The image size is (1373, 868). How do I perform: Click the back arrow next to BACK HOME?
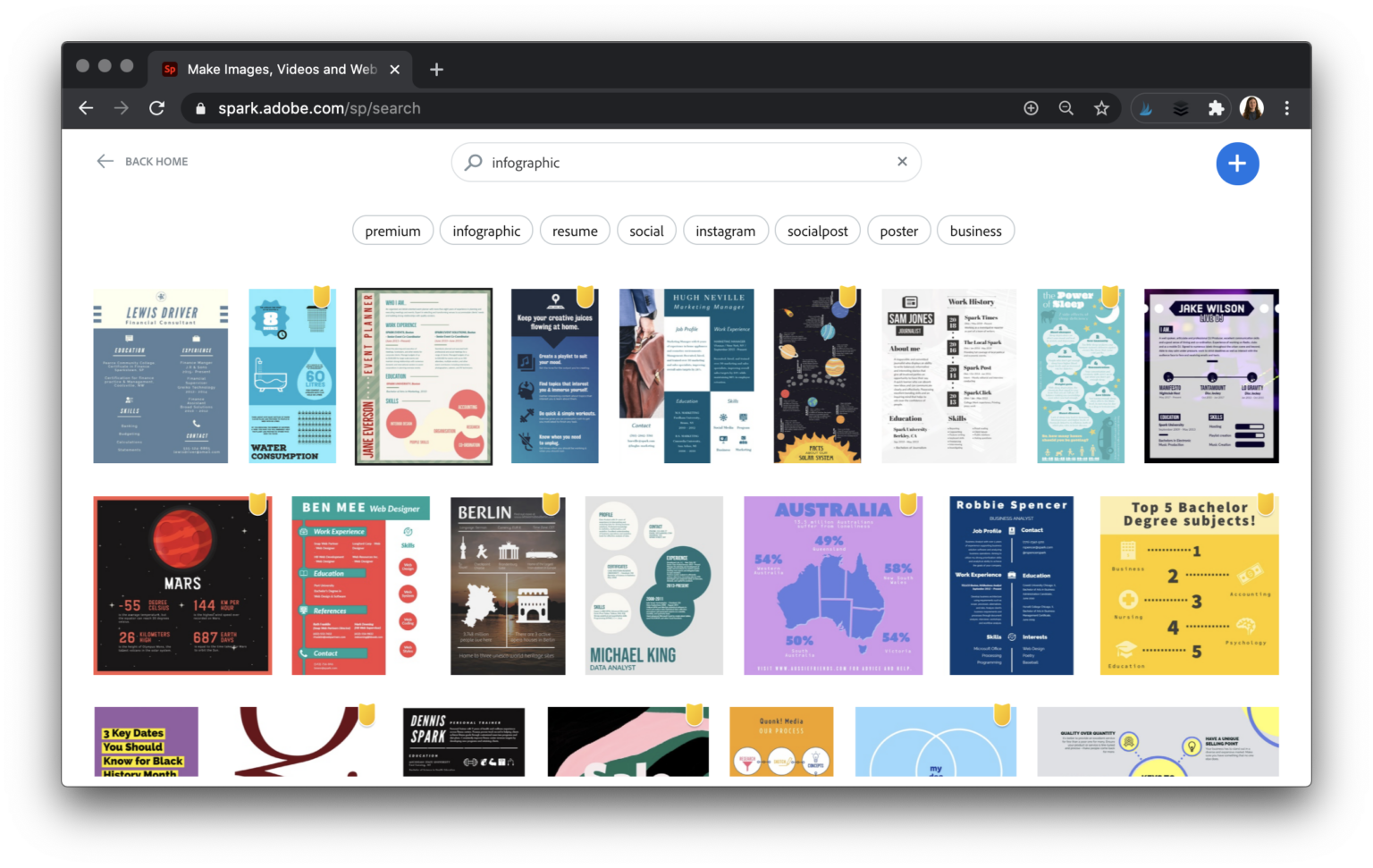(x=105, y=161)
